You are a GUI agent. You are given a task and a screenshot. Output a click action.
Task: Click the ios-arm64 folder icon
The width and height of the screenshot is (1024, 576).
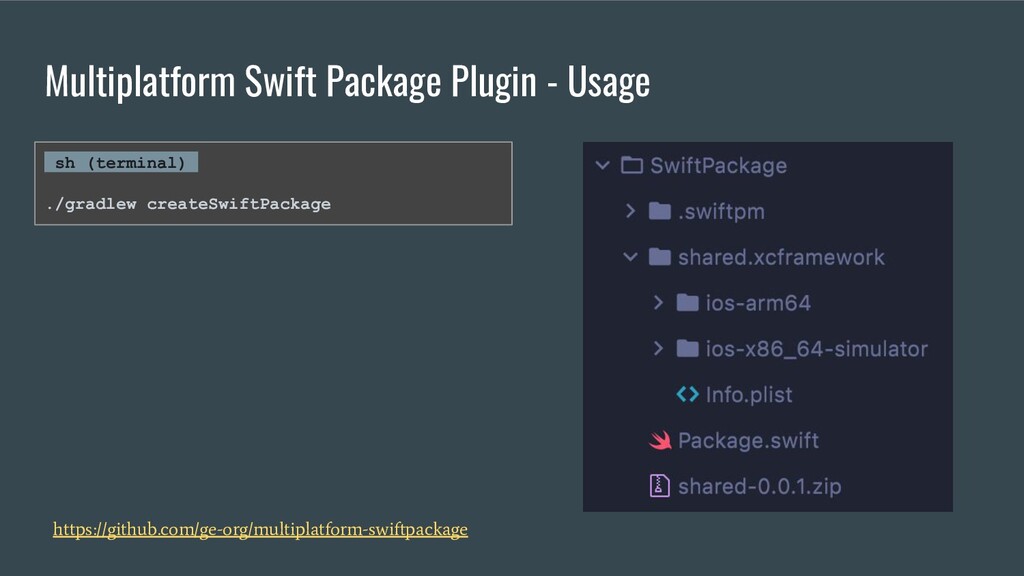687,302
